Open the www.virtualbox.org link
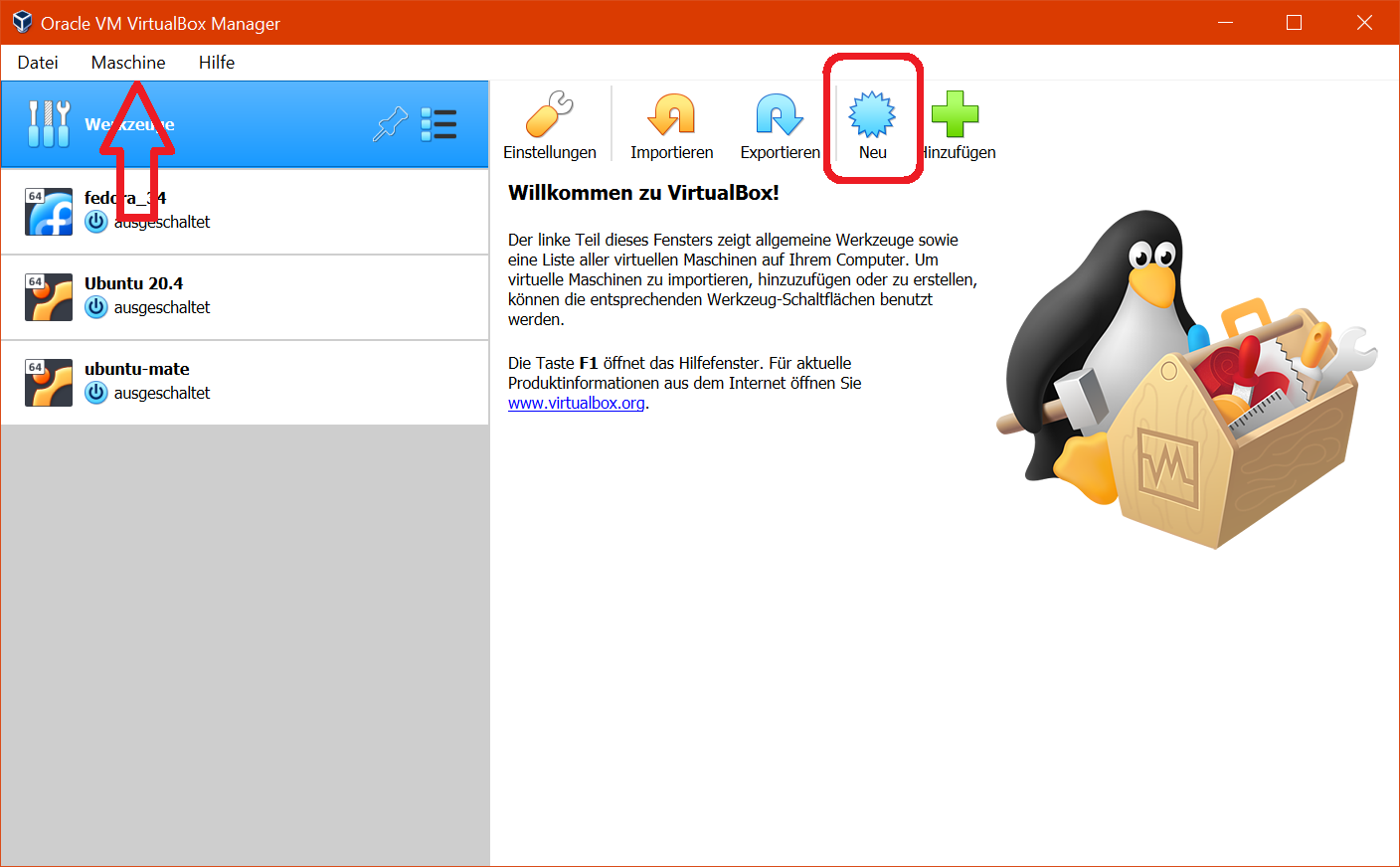The height and width of the screenshot is (867, 1400). click(x=577, y=403)
